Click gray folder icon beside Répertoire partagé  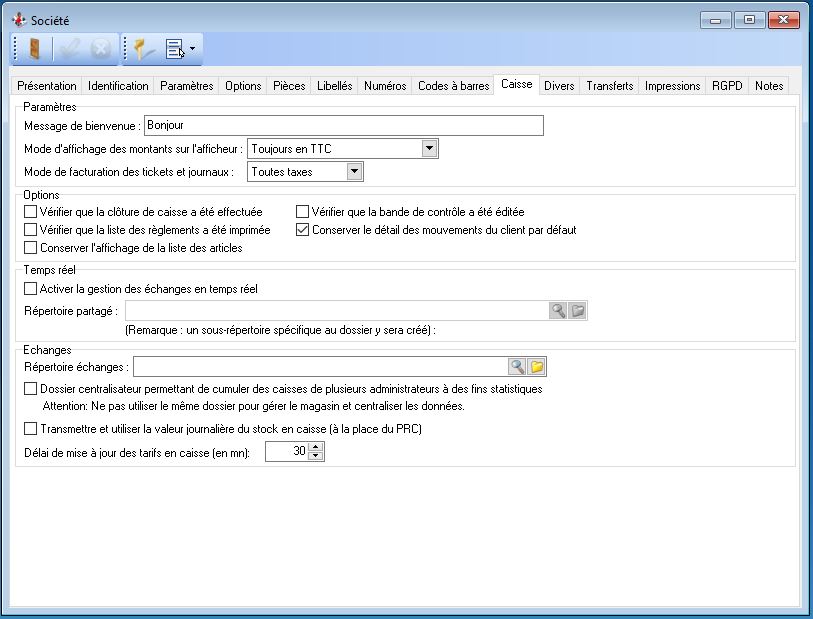coord(578,311)
